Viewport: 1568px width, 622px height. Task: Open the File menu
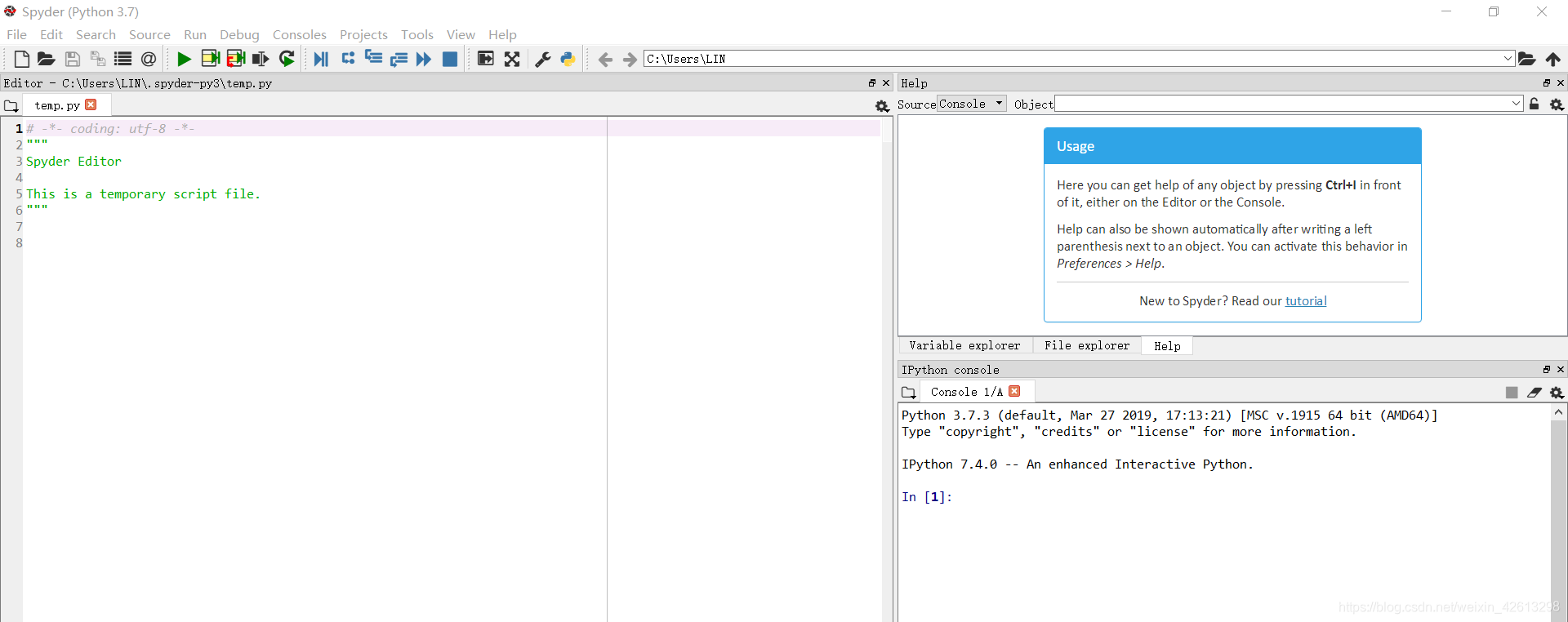pyautogui.click(x=16, y=34)
